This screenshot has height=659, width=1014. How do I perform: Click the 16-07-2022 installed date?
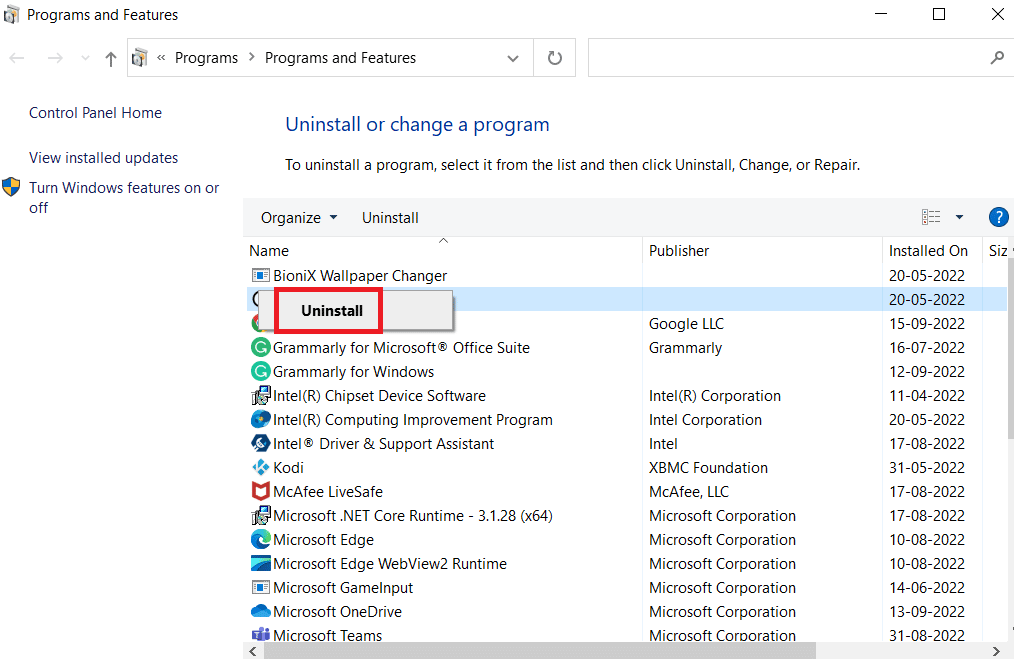[927, 348]
